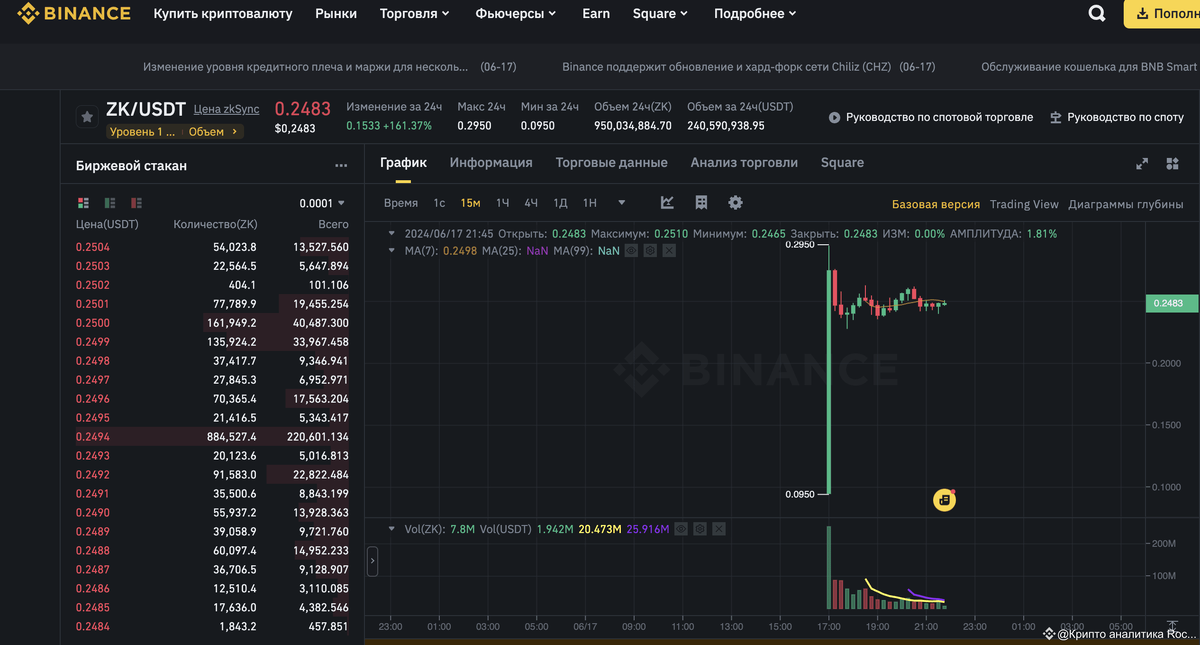Switch to Диаграммы глубины view
1200x645 pixels.
[1126, 204]
